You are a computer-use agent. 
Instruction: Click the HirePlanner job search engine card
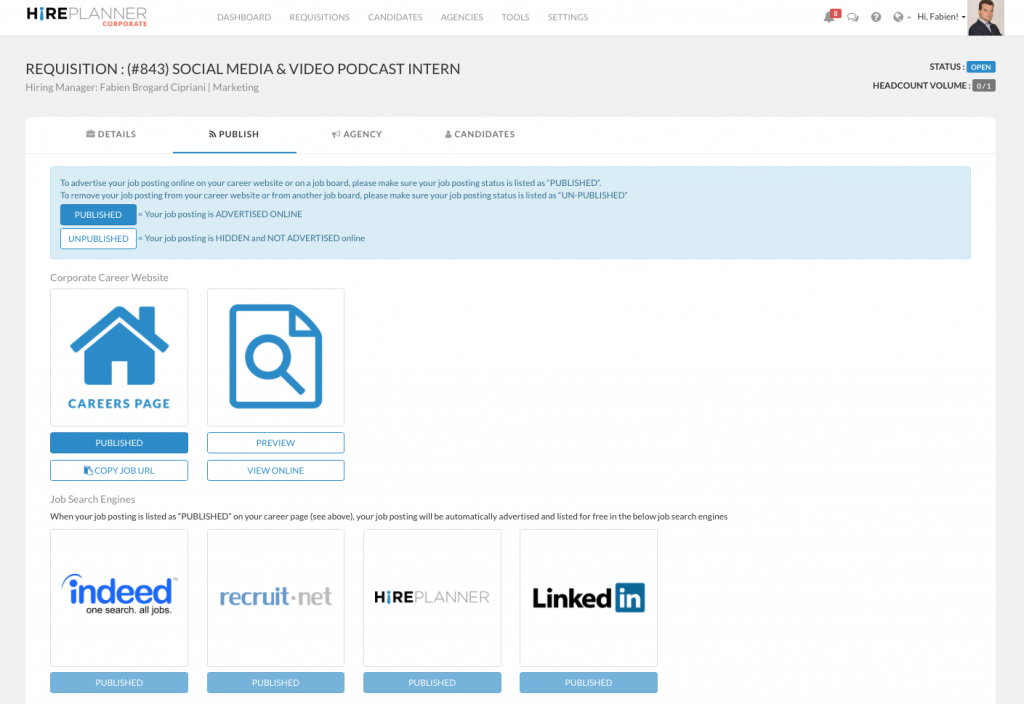[x=432, y=598]
